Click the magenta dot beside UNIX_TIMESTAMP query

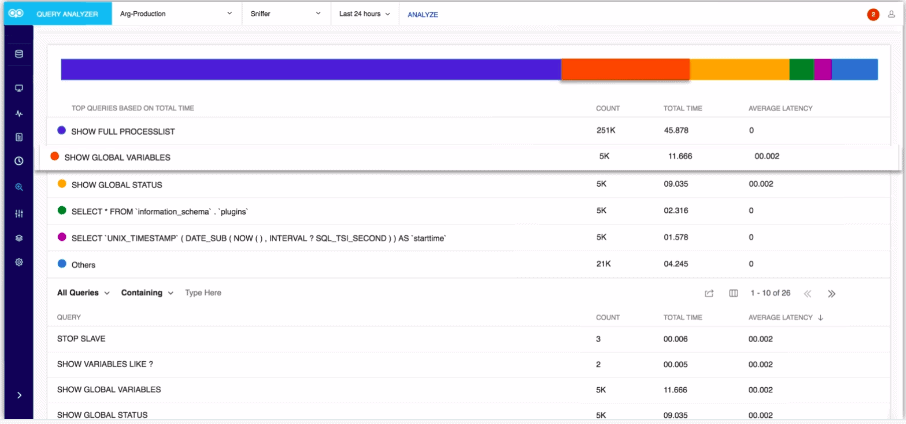(62, 237)
